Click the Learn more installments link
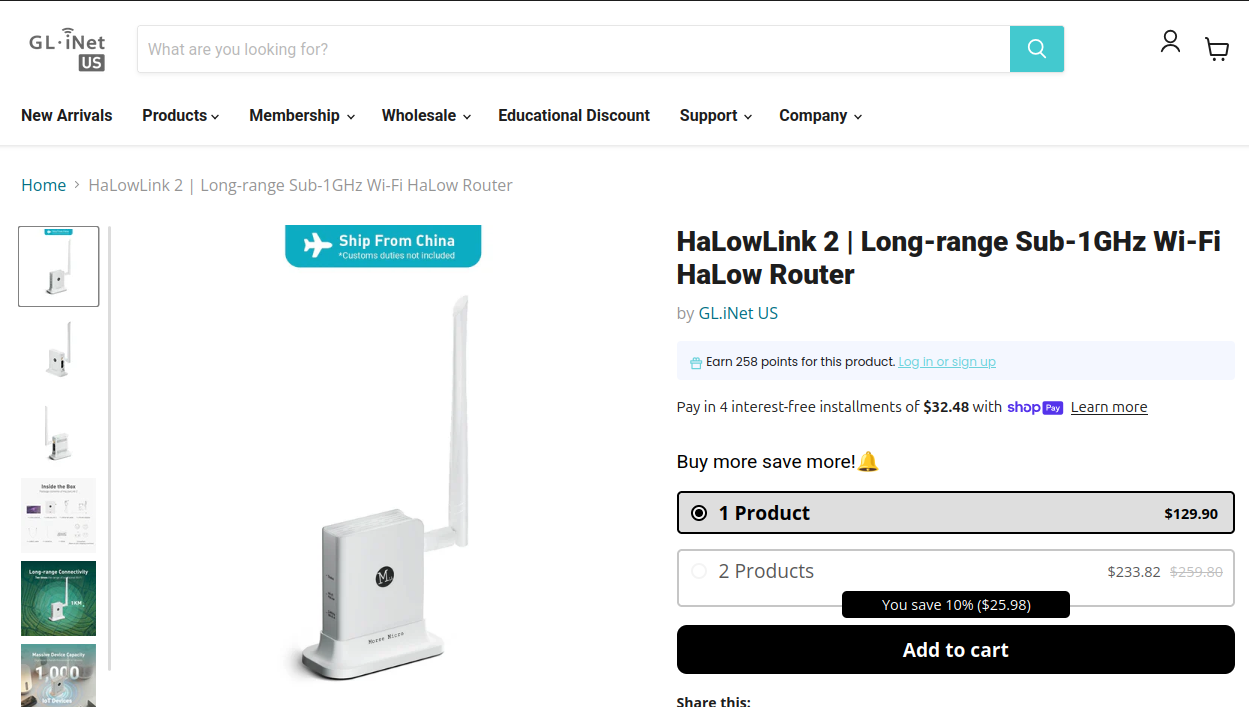Image resolution: width=1249 pixels, height=707 pixels. pyautogui.click(x=1109, y=407)
